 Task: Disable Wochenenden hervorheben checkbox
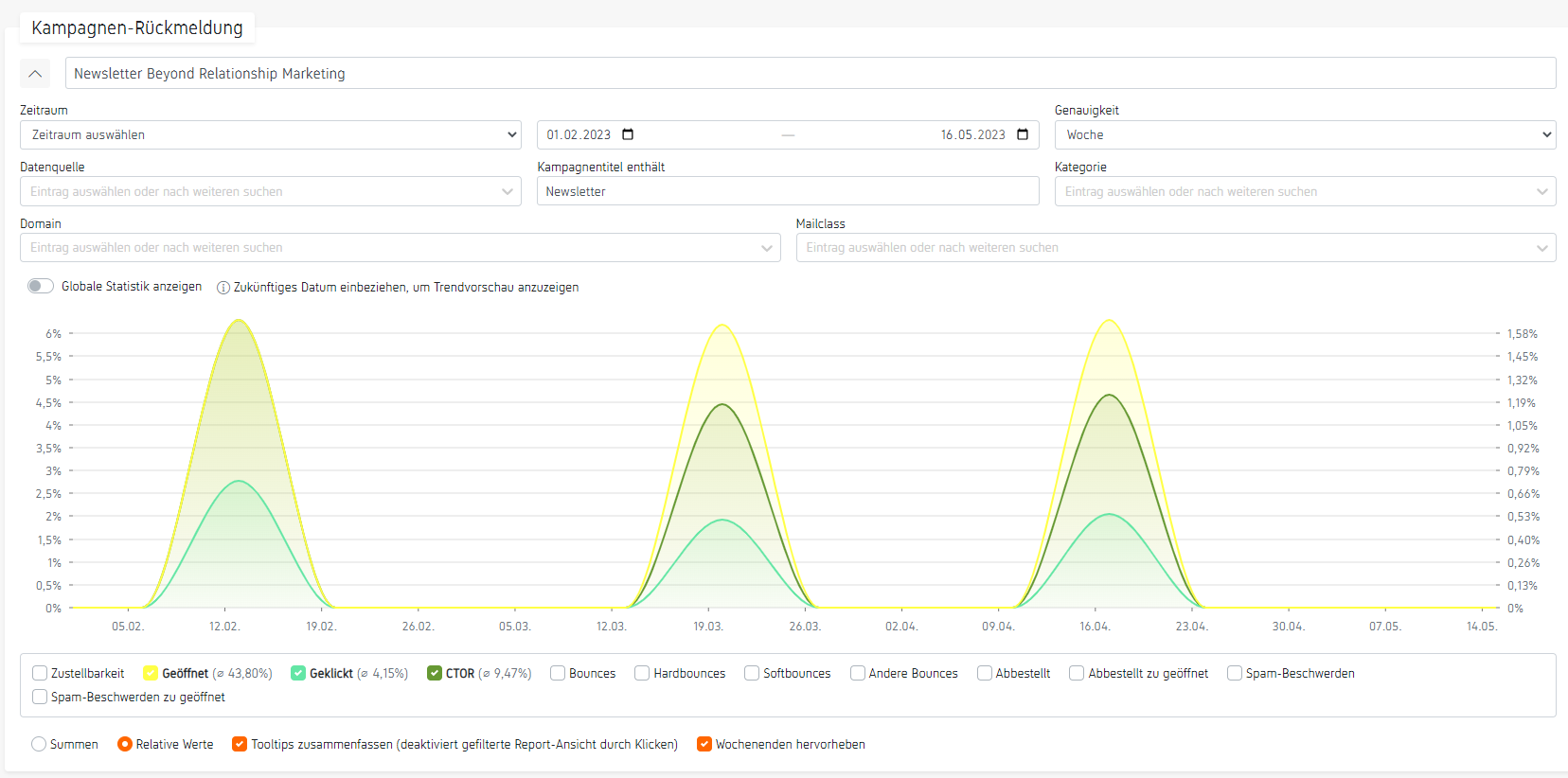tap(704, 744)
